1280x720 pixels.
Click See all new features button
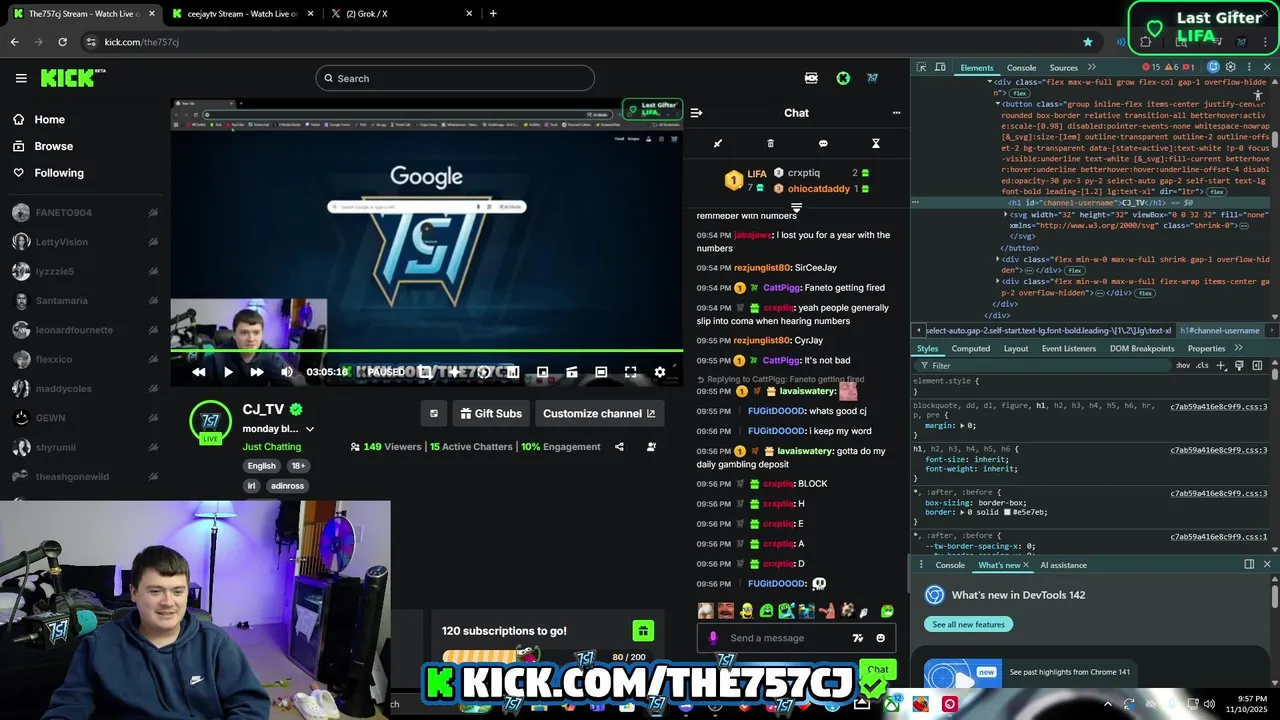pos(968,624)
